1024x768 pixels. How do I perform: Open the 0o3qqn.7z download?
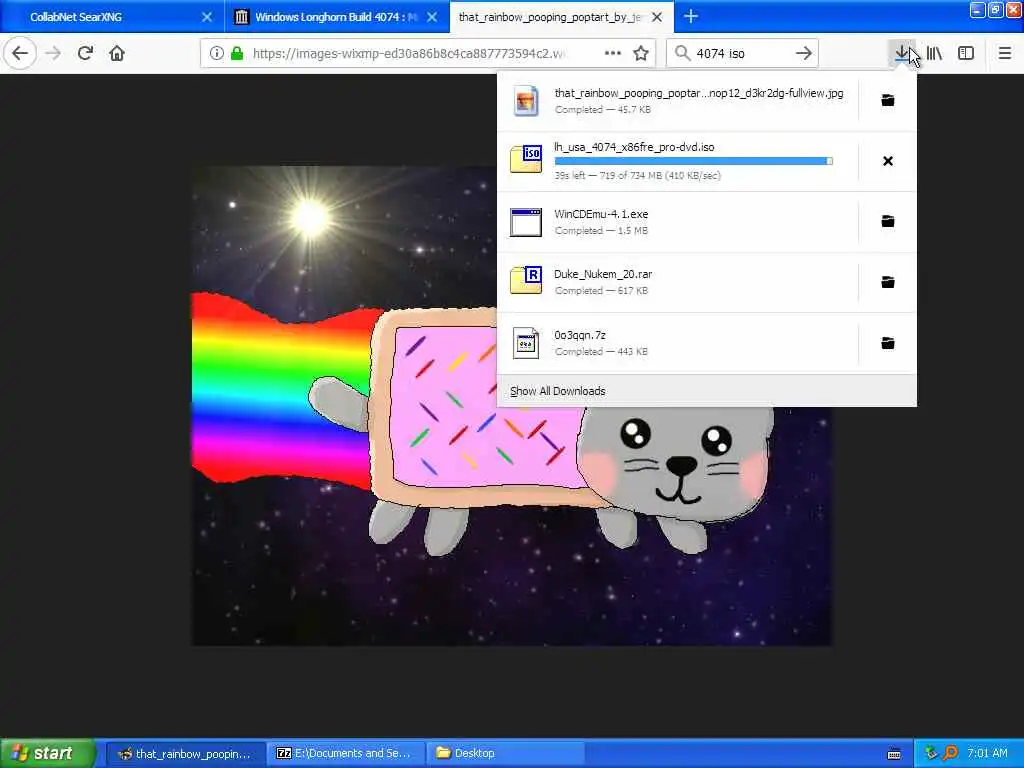point(677,343)
